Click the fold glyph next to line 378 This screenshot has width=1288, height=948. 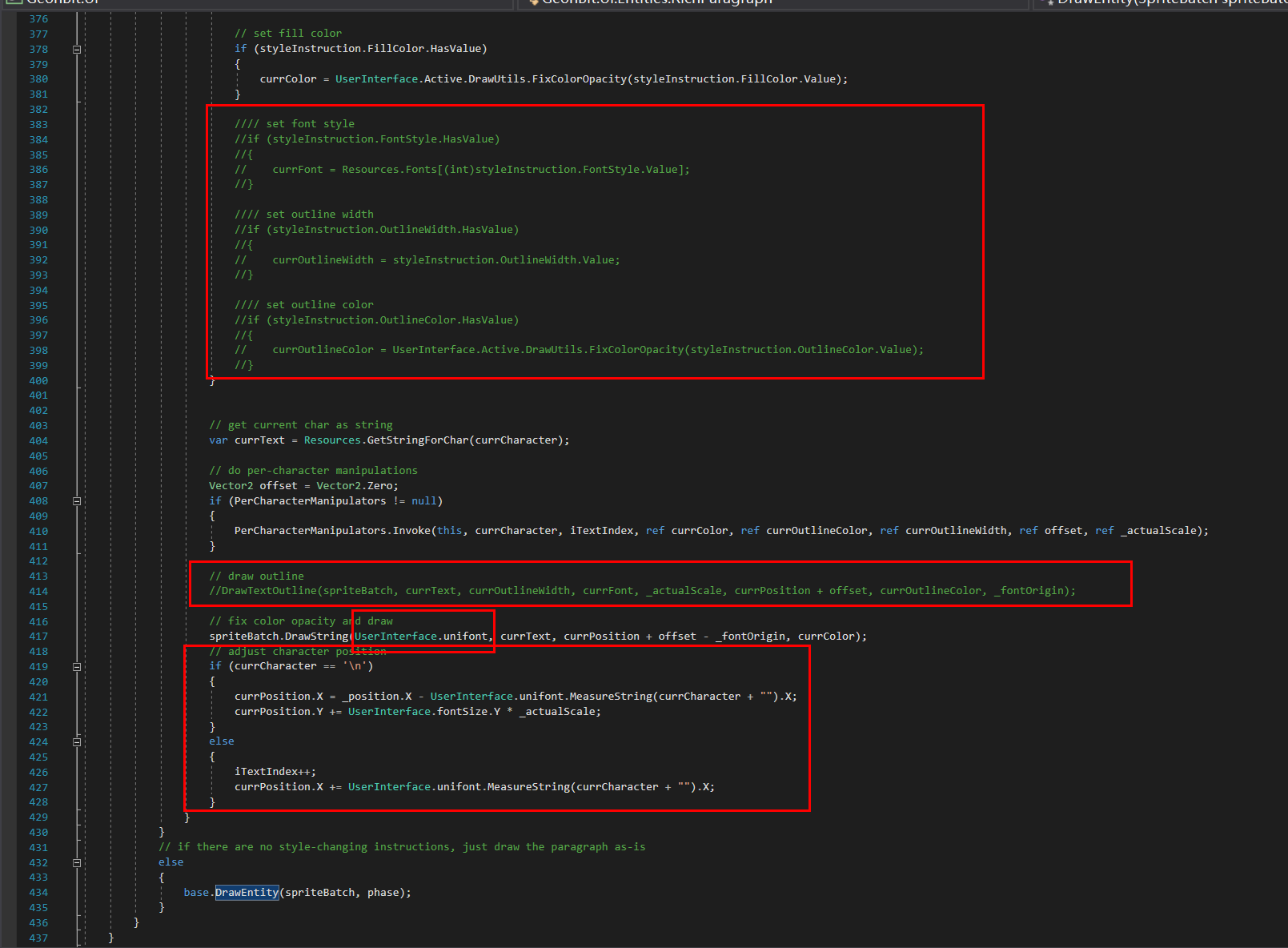pos(76,49)
